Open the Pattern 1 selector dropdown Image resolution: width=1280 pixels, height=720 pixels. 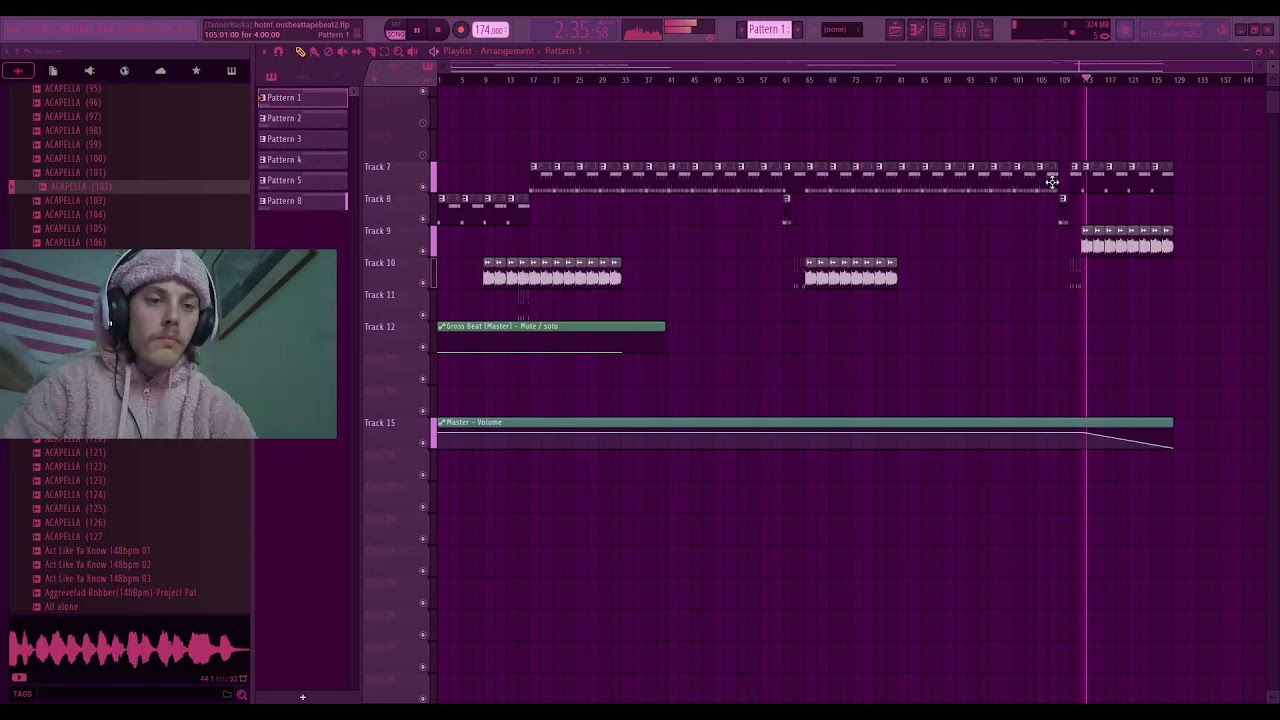click(x=768, y=29)
